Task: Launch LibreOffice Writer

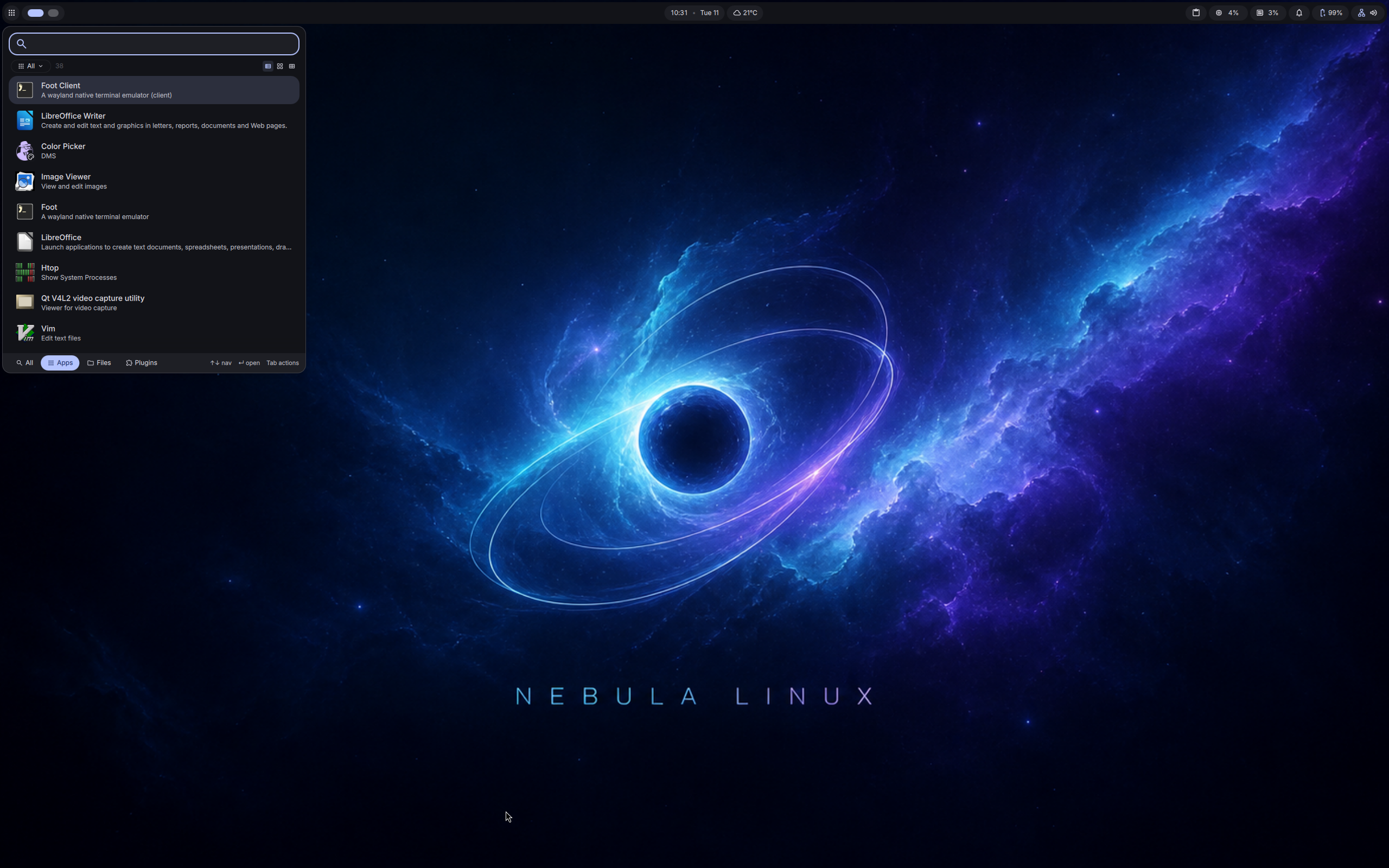Action: [x=154, y=120]
